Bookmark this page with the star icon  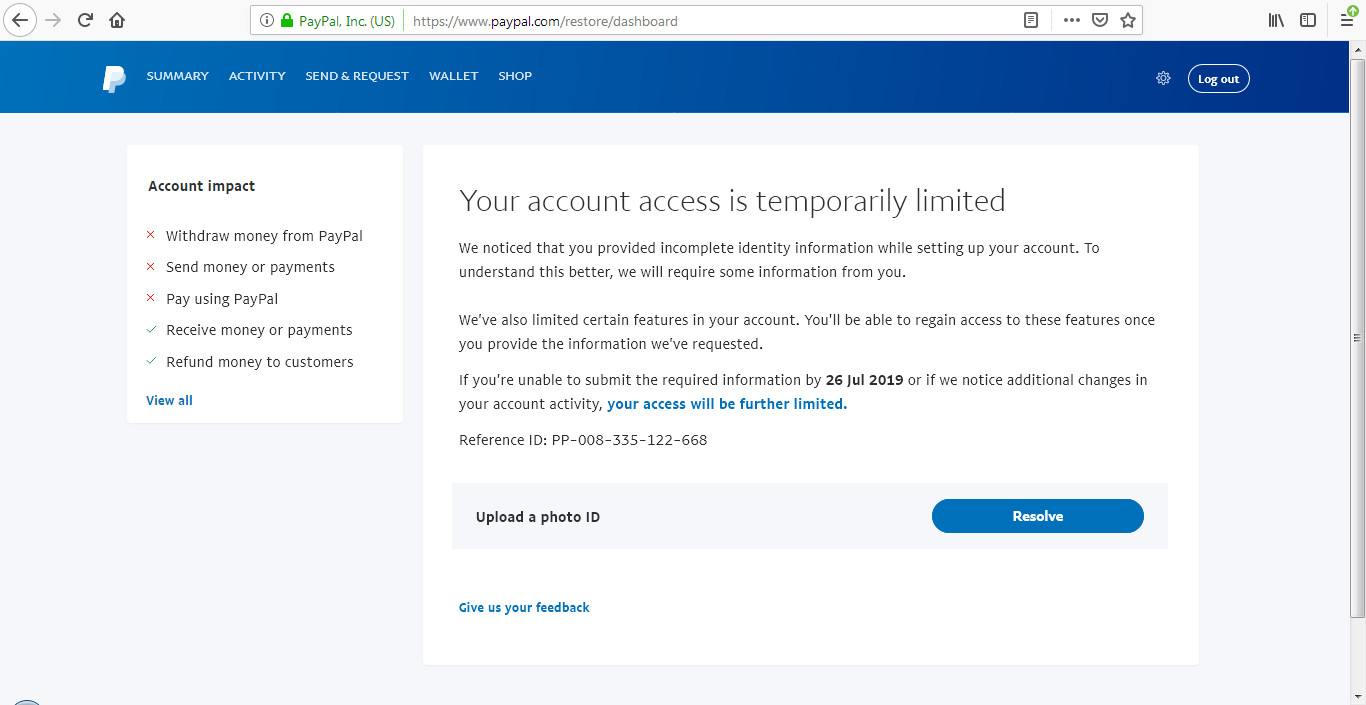(1128, 20)
